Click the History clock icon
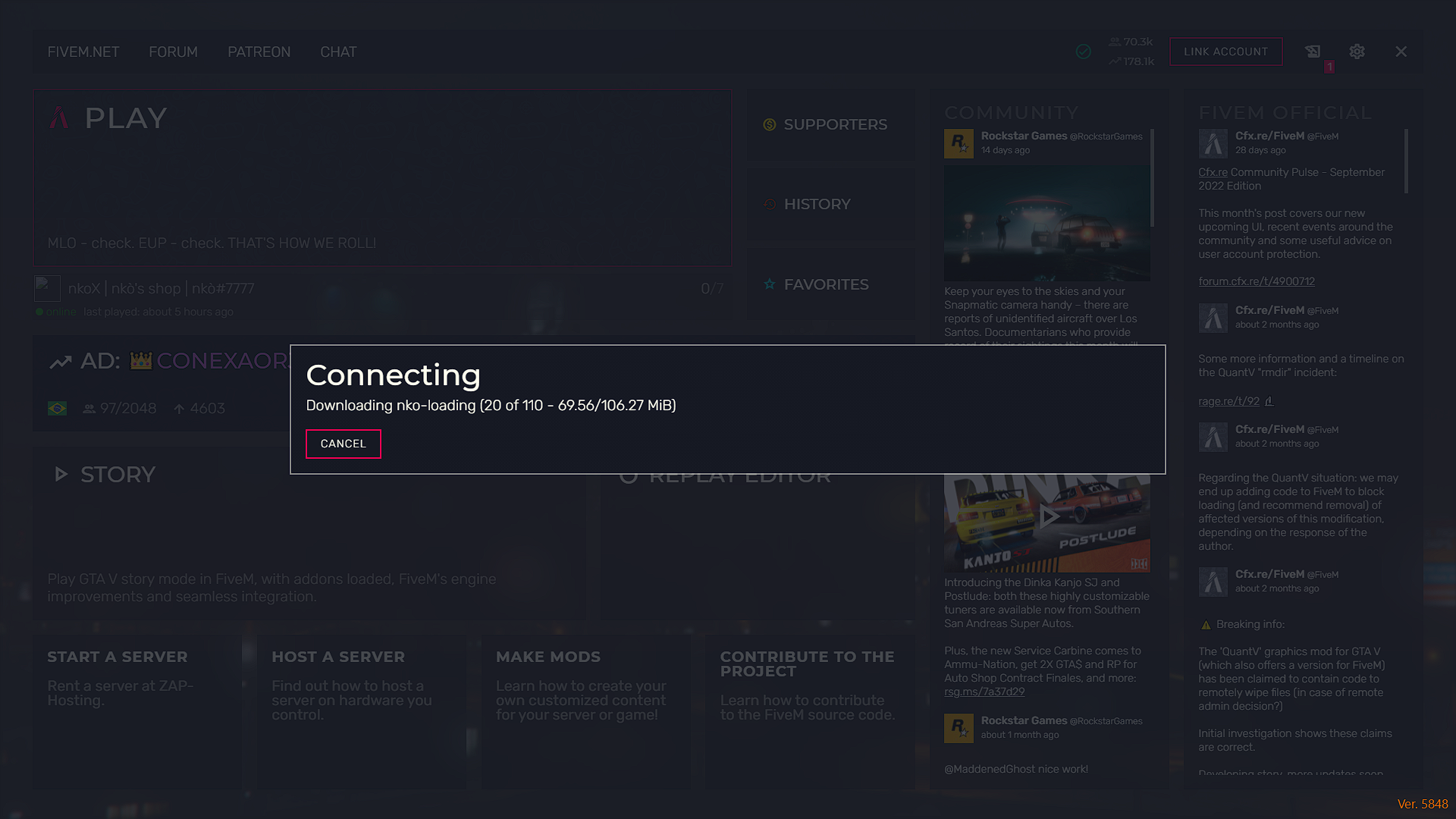Screen dimensions: 1456x819 (x=770, y=204)
